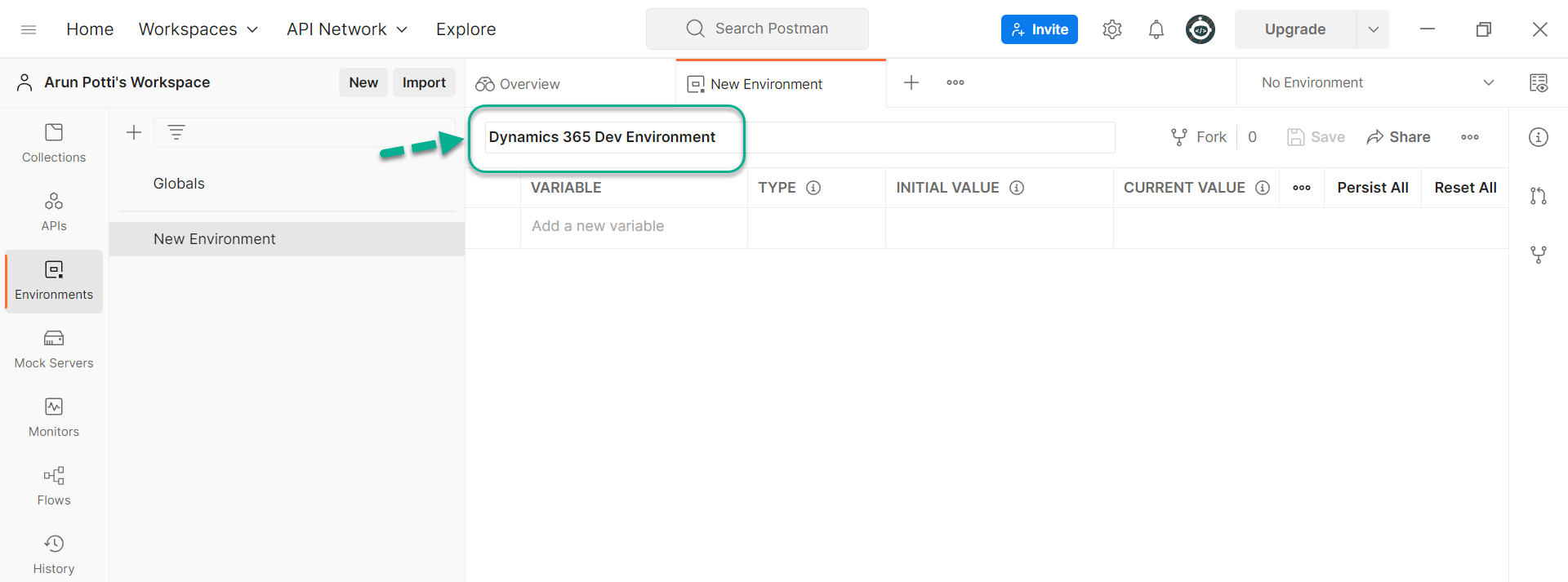
Task: Share the environment
Action: click(x=1398, y=137)
